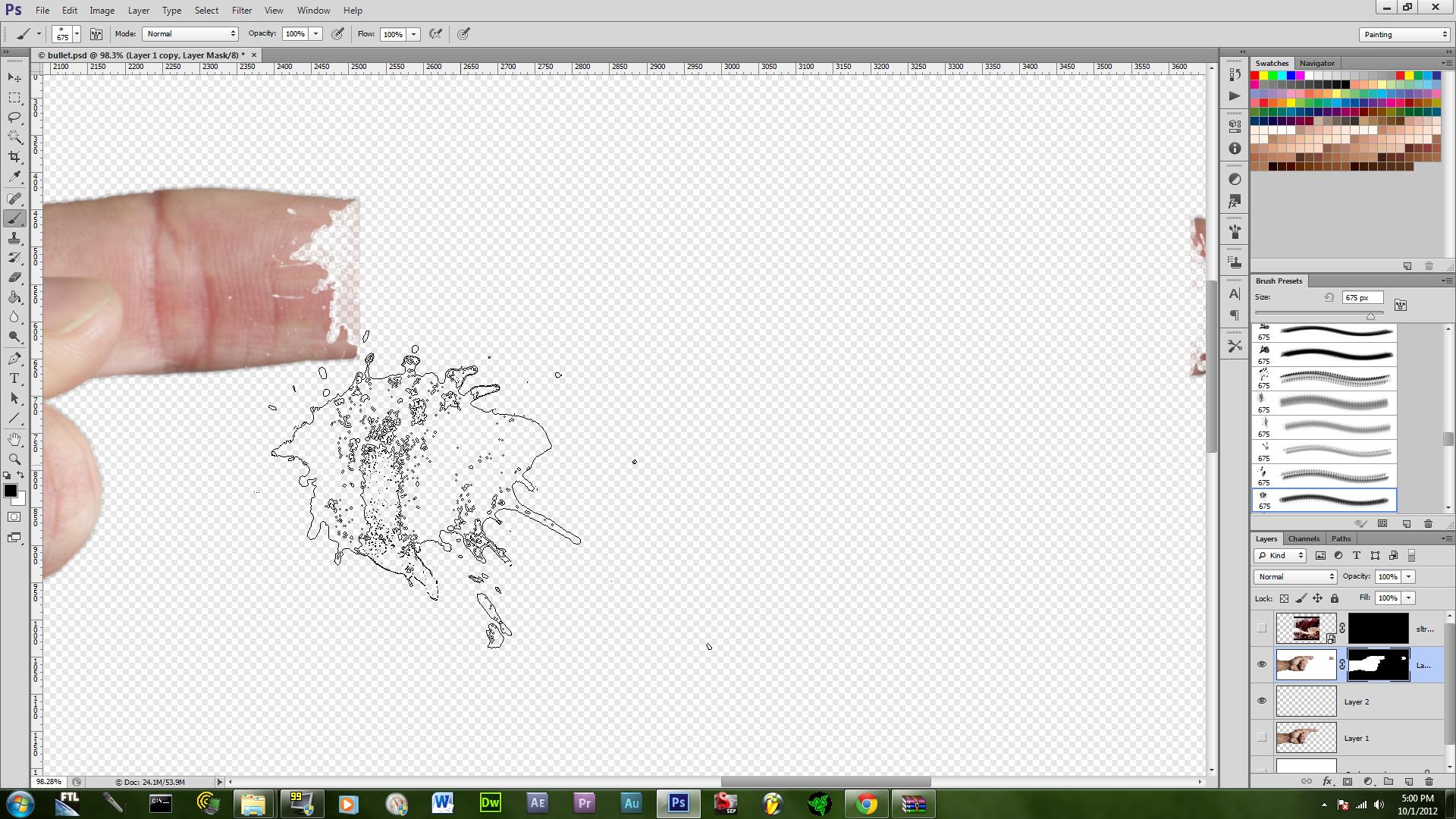
Task: Select the History Brush tool
Action: pyautogui.click(x=14, y=258)
